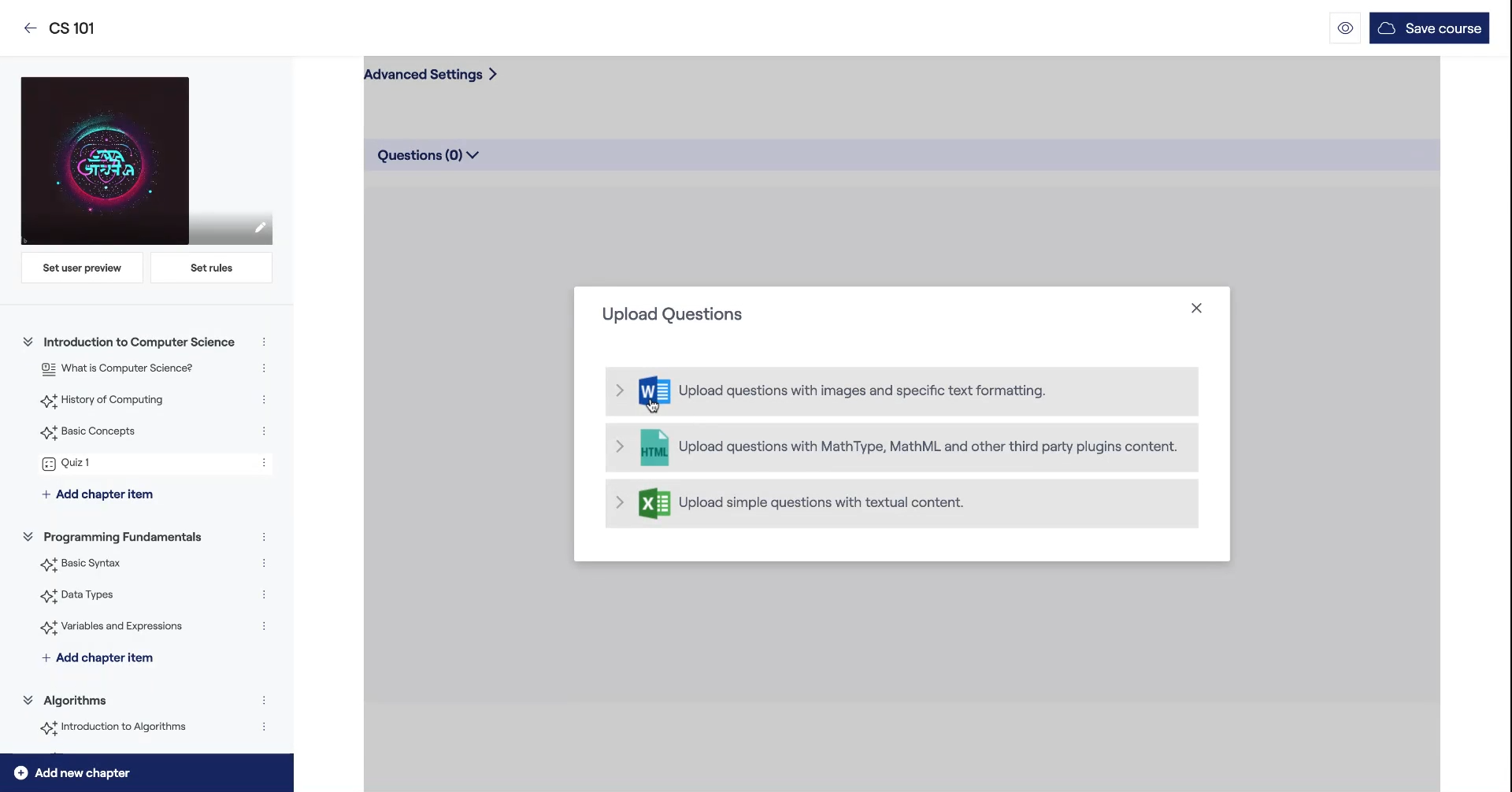Open options menu for Programming Fundamentals chapter
The height and width of the screenshot is (792, 1512).
264,537
